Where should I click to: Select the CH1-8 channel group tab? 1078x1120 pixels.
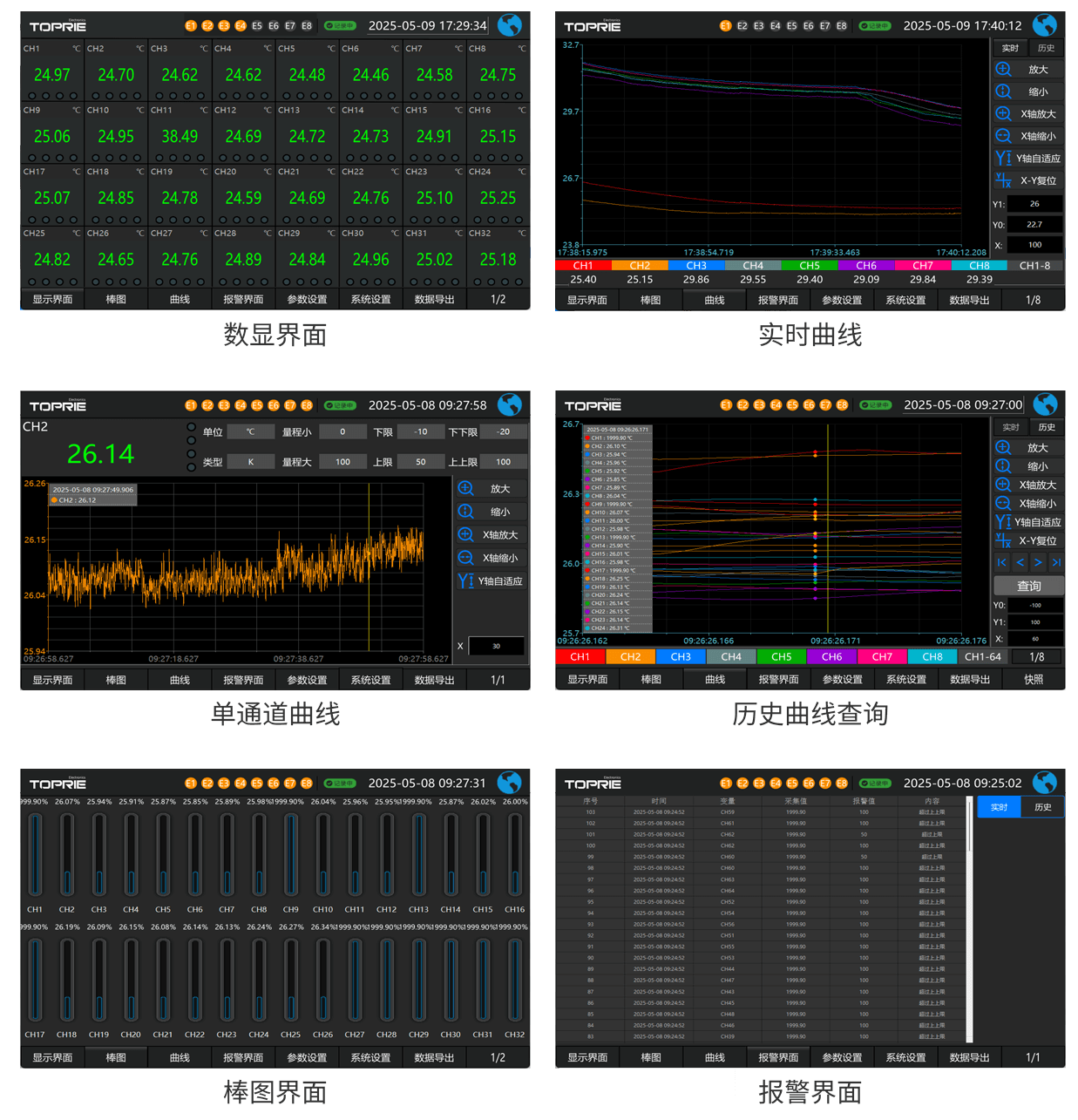[1034, 265]
